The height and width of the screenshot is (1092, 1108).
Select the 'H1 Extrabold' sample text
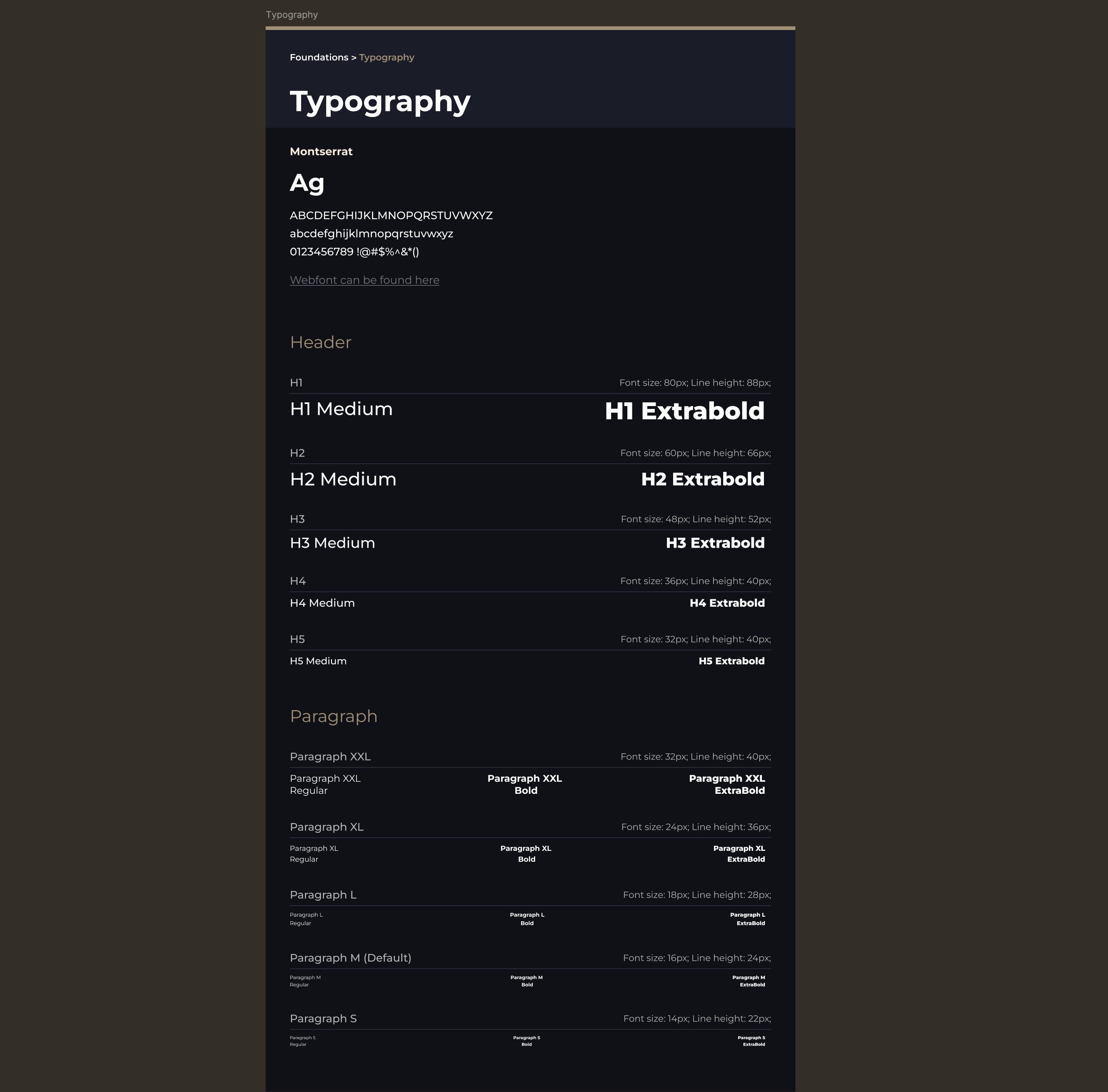pyautogui.click(x=685, y=411)
